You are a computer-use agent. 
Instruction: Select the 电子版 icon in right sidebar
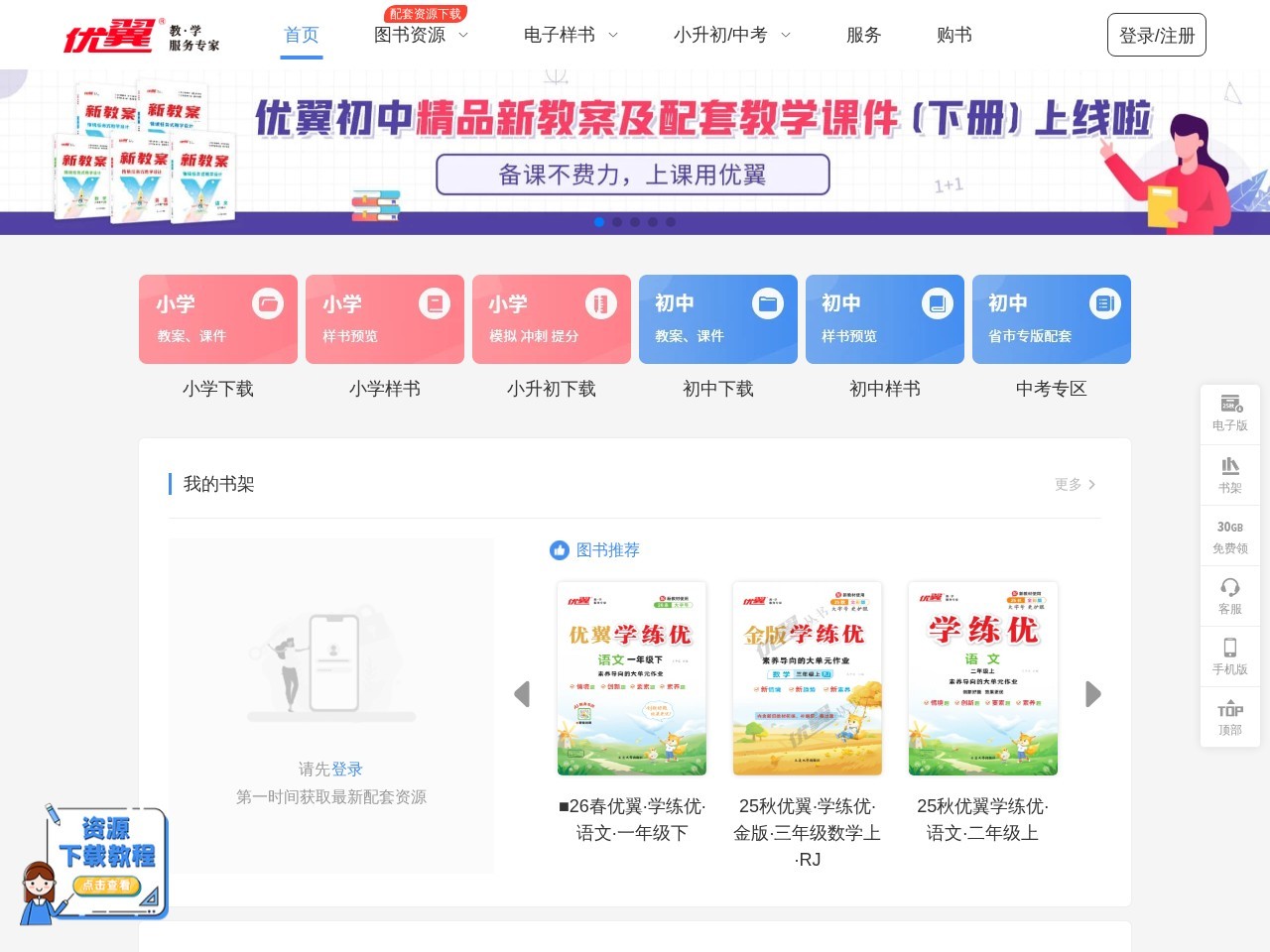[x=1229, y=412]
